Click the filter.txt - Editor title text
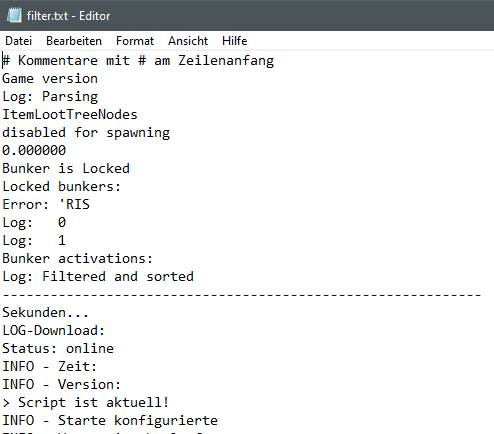Image resolution: width=494 pixels, height=434 pixels. coord(68,16)
